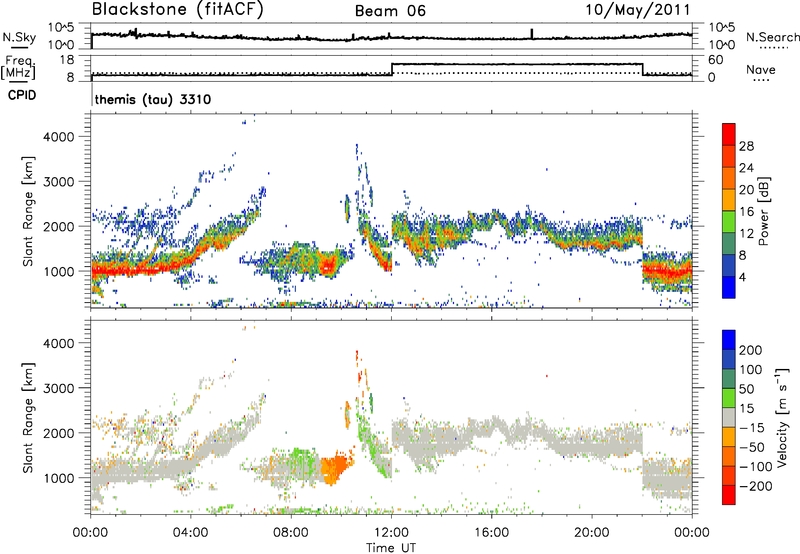Click the blue swatch at Power bar bottom
Image resolution: width=800 pixels, height=554 pixels.
click(x=729, y=287)
